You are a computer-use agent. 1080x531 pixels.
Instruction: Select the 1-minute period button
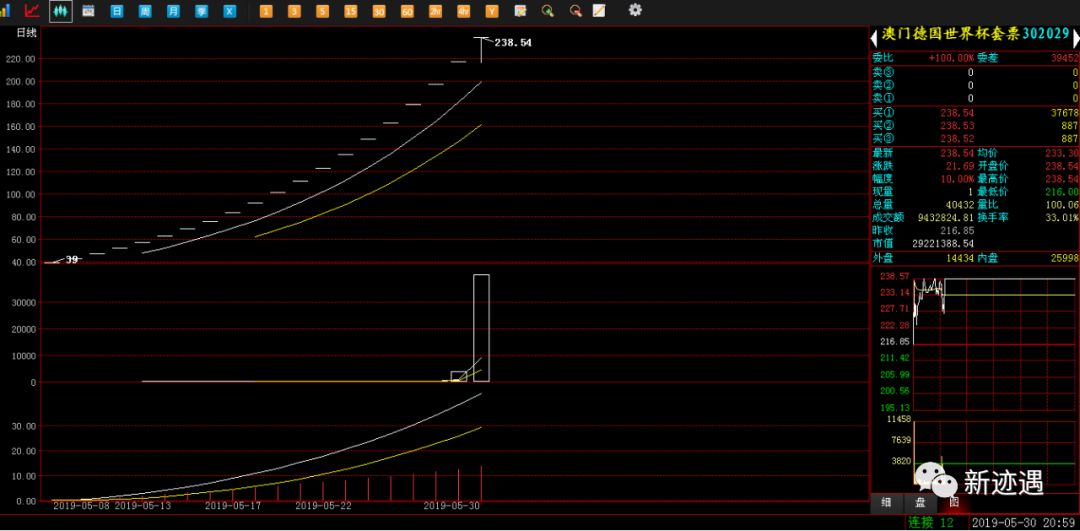pyautogui.click(x=266, y=11)
